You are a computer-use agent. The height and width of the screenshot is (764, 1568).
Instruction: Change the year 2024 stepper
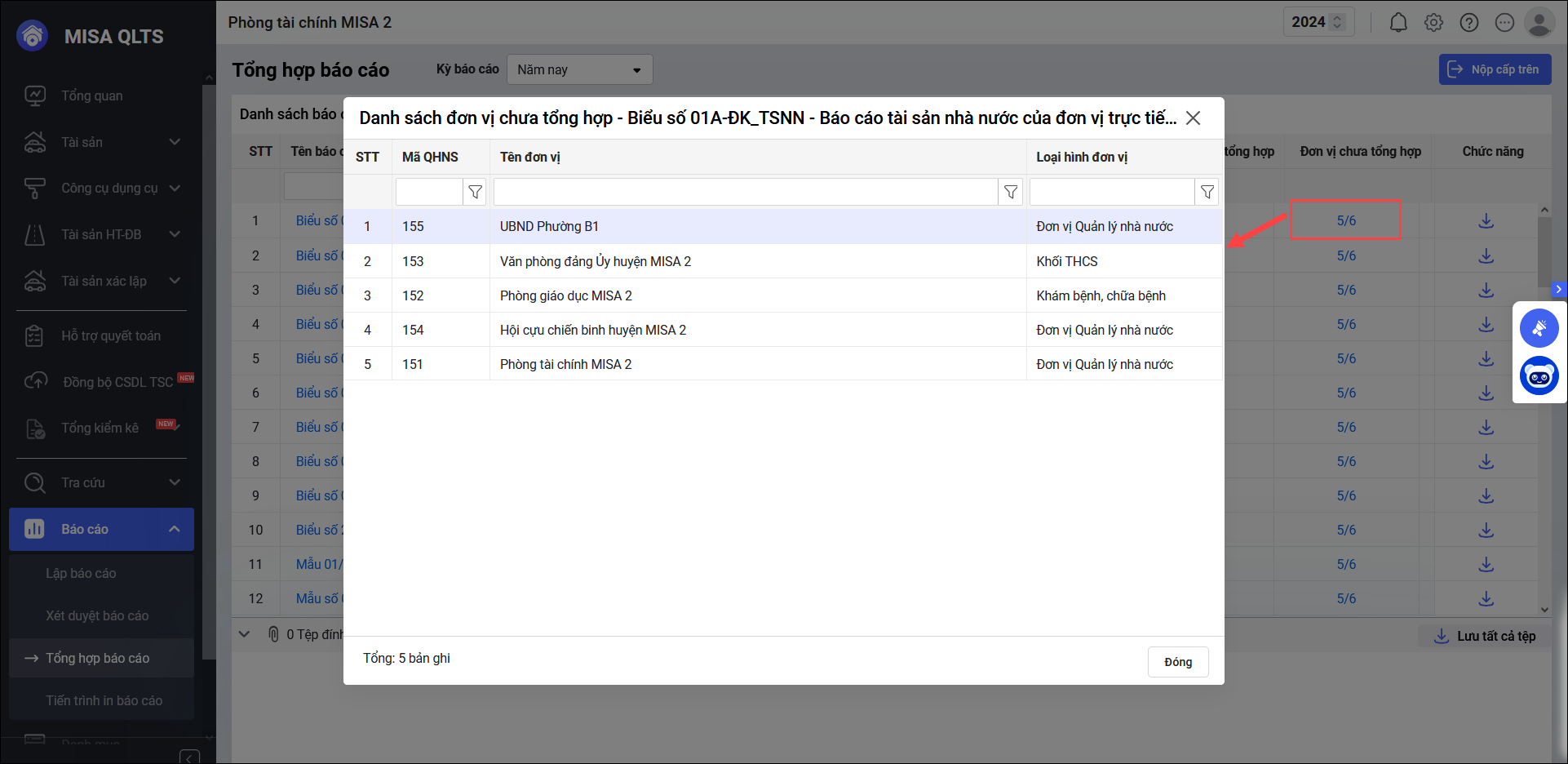1337,22
